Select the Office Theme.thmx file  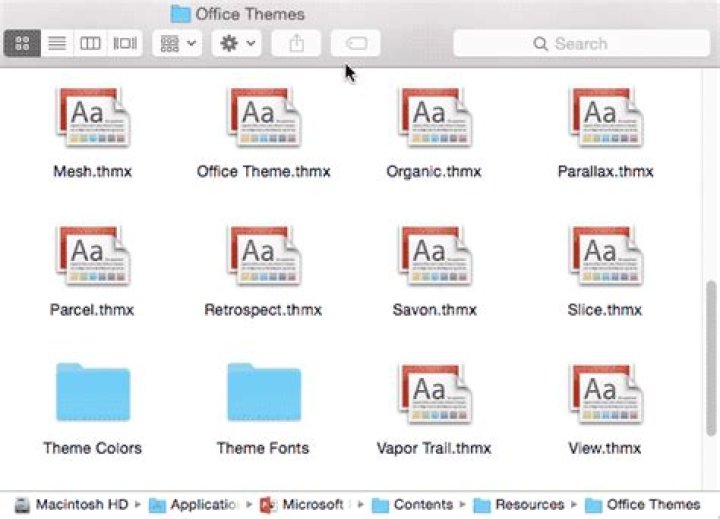click(x=263, y=120)
